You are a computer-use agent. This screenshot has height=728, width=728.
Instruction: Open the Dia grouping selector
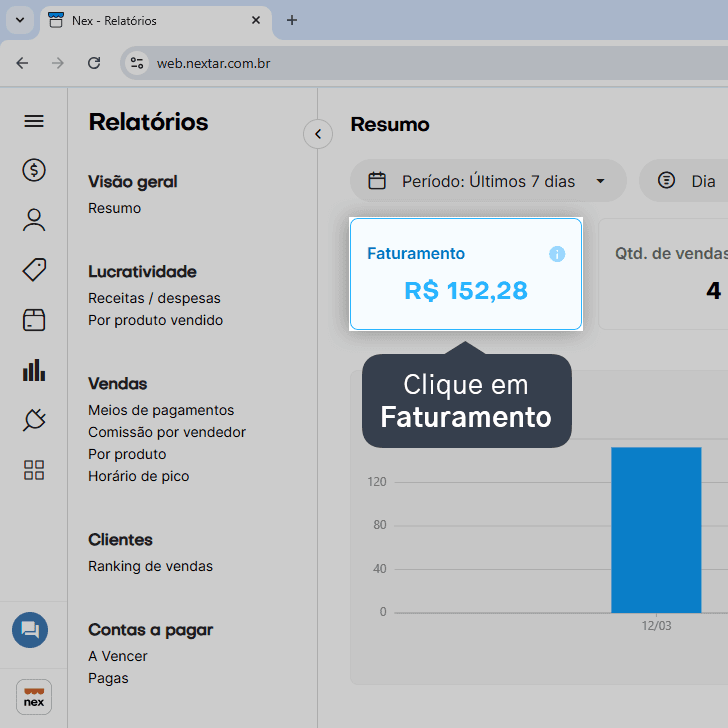pos(683,181)
